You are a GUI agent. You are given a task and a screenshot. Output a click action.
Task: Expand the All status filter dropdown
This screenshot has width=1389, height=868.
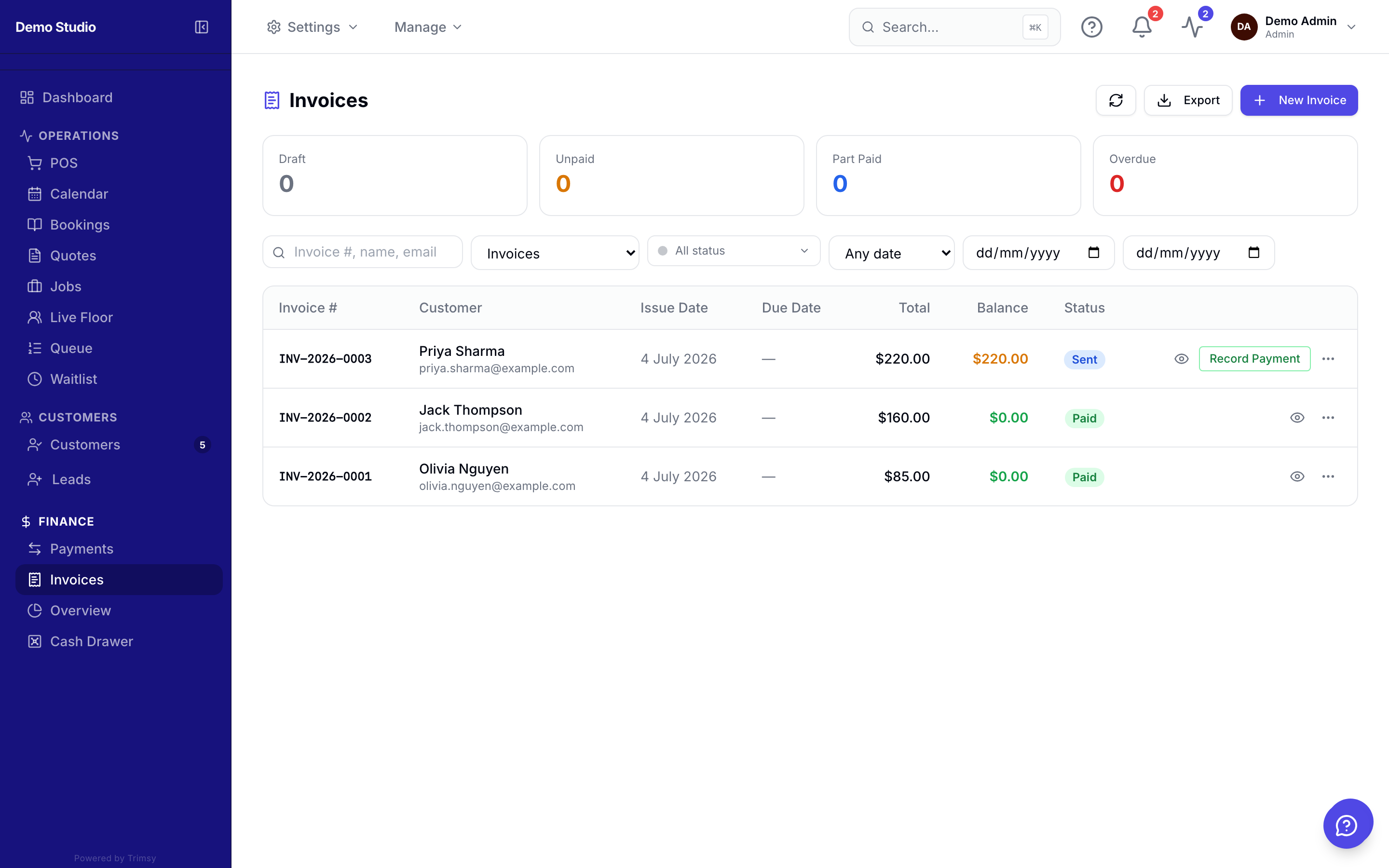click(x=734, y=251)
